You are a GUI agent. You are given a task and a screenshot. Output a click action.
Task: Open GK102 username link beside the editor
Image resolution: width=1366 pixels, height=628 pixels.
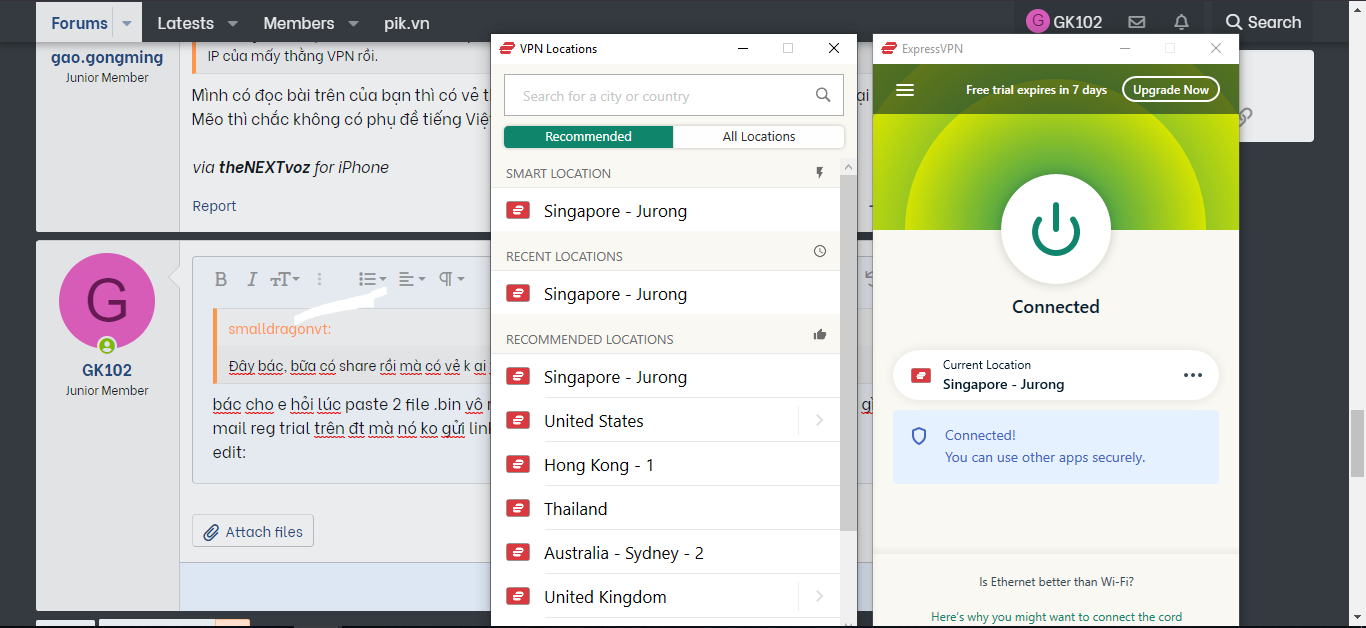107,370
